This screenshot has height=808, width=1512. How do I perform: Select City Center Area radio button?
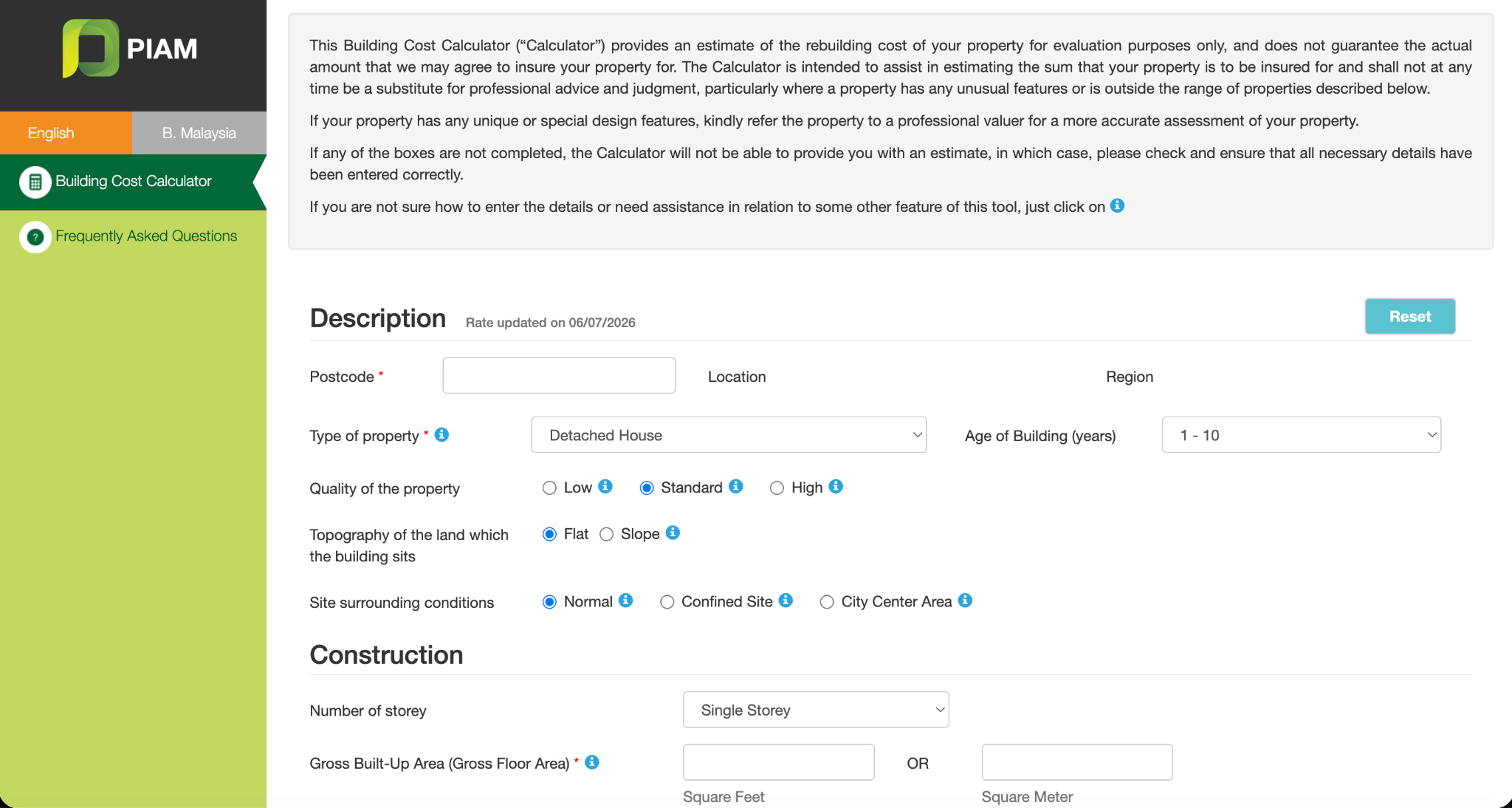click(x=827, y=603)
